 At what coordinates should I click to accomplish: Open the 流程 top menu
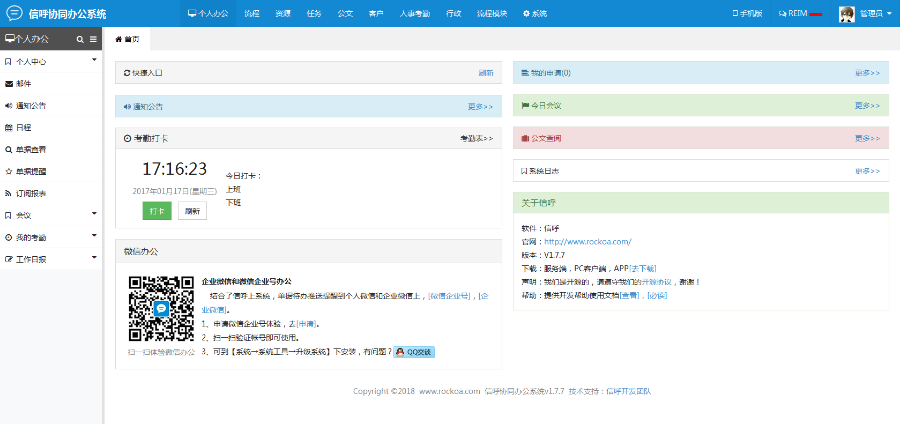click(x=251, y=13)
